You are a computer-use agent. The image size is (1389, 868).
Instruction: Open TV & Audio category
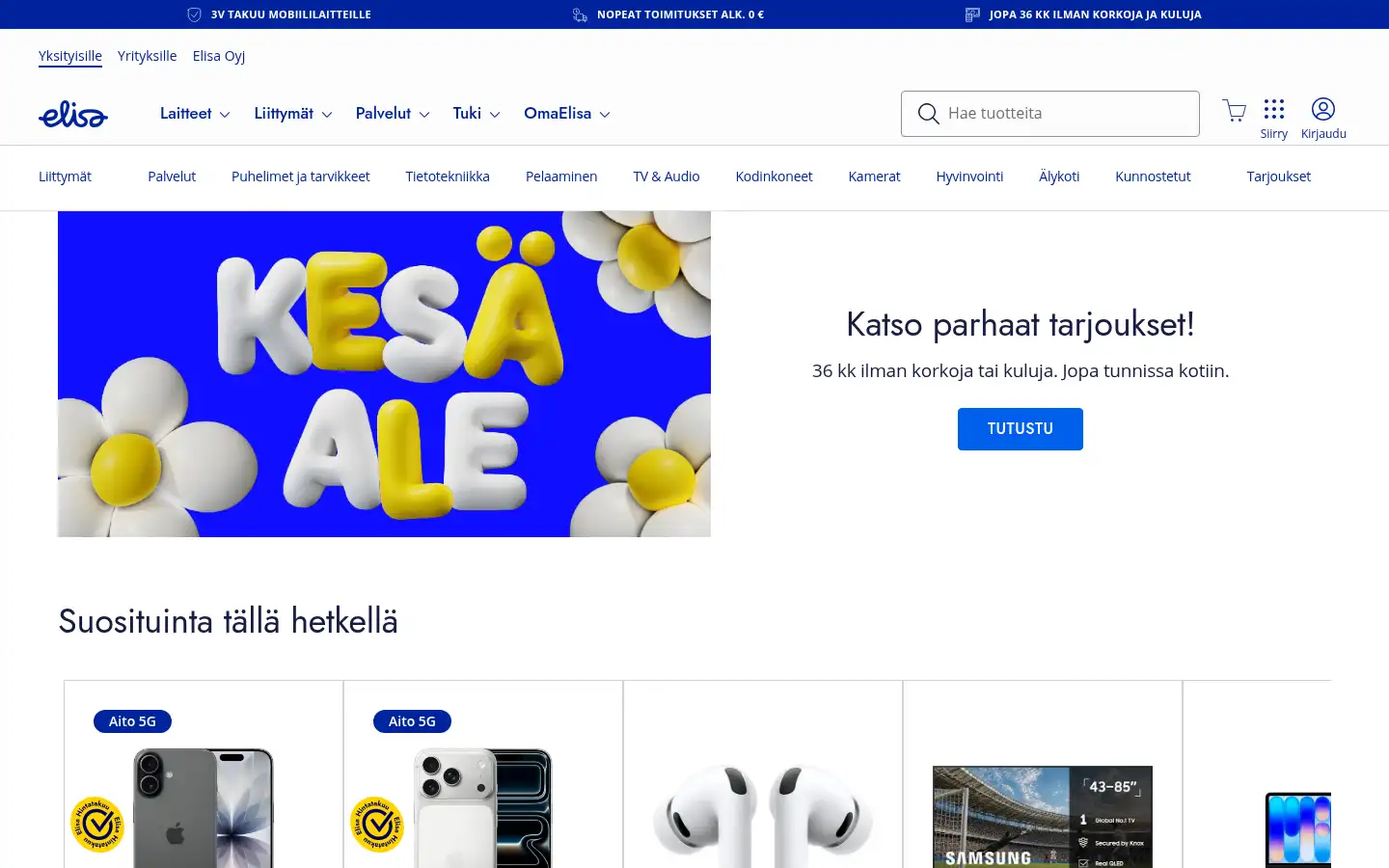pyautogui.click(x=667, y=176)
